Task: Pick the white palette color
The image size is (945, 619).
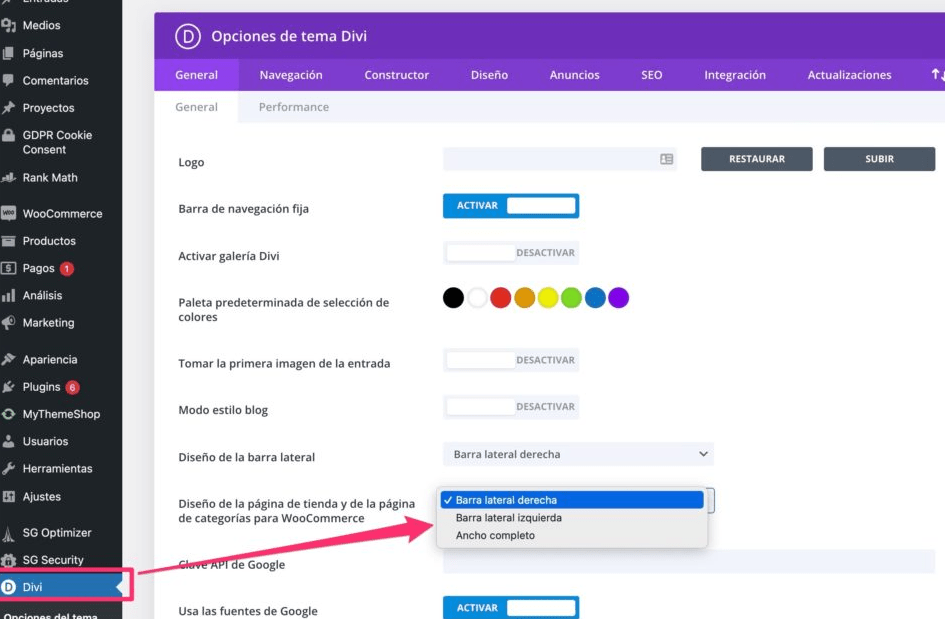Action: click(x=477, y=297)
